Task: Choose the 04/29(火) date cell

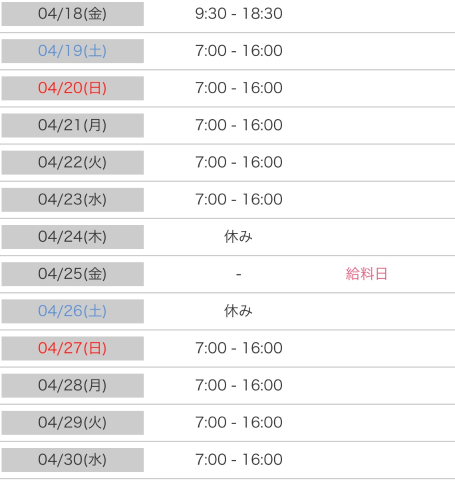Action: [x=73, y=423]
